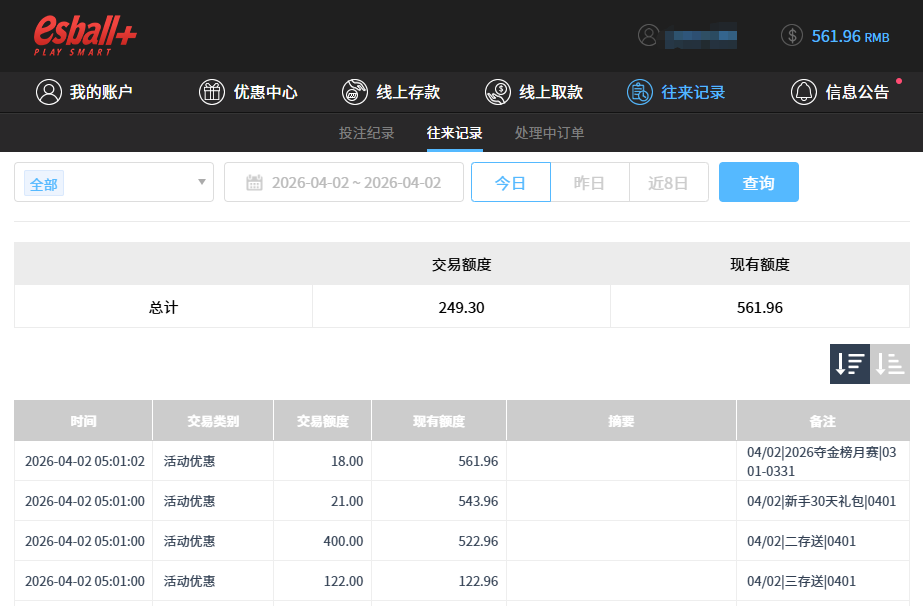Viewport: 923px width, 606px height.
Task: Select the 近8日 date range
Action: coord(668,183)
